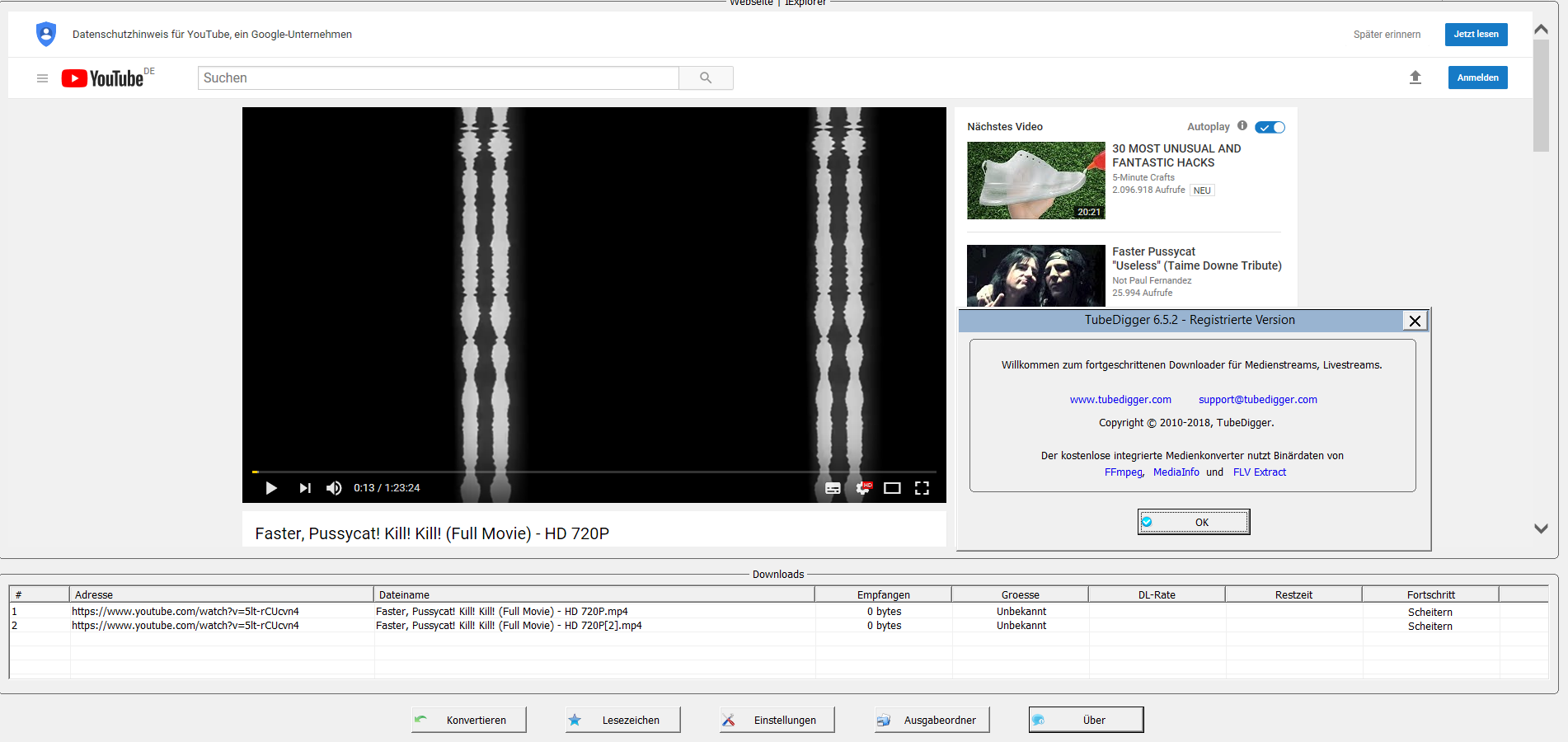
Task: Open the FLV Extract link
Action: click(1260, 472)
